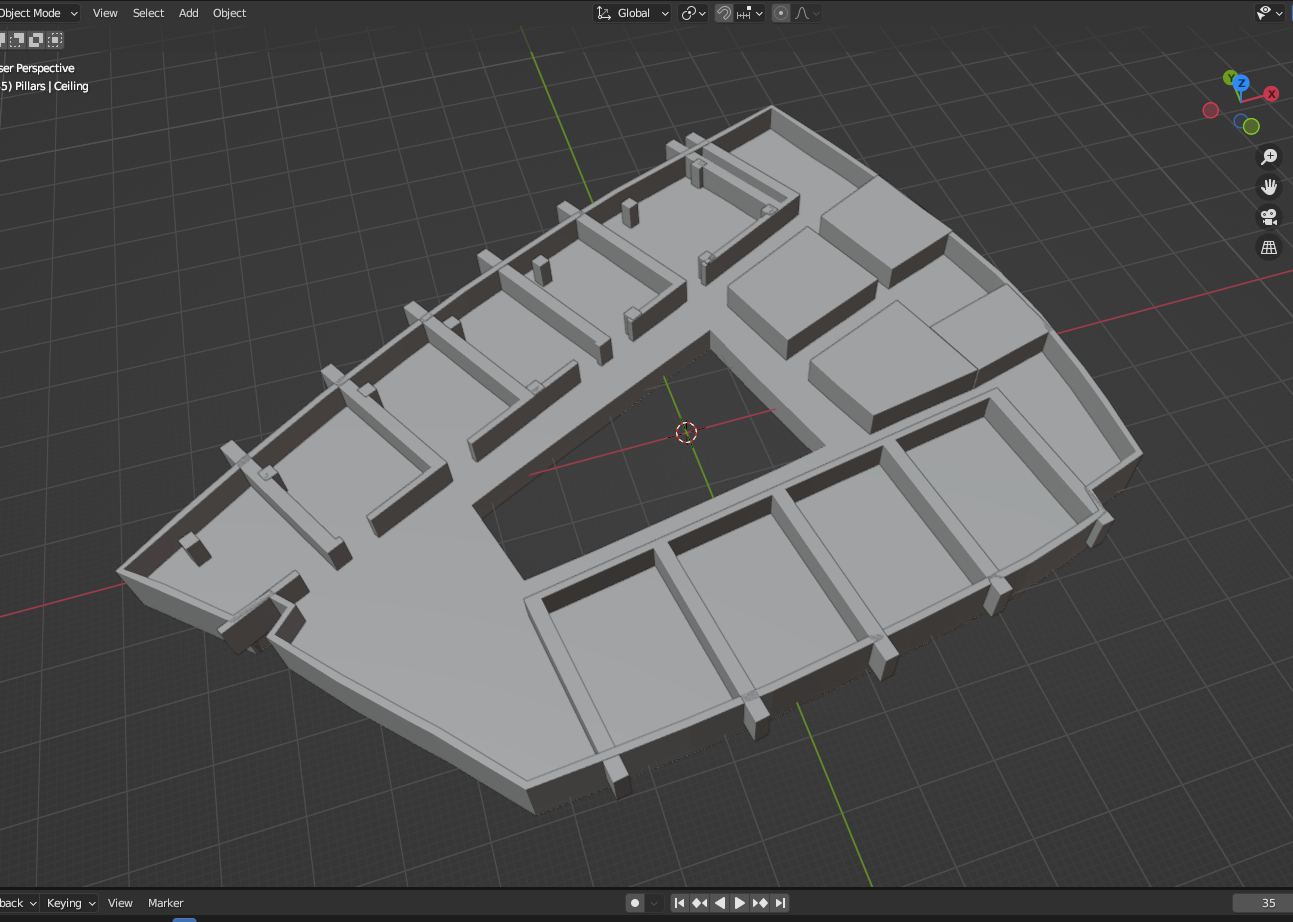Image resolution: width=1293 pixels, height=922 pixels.
Task: Toggle the snapping magnet icon
Action: click(x=724, y=13)
